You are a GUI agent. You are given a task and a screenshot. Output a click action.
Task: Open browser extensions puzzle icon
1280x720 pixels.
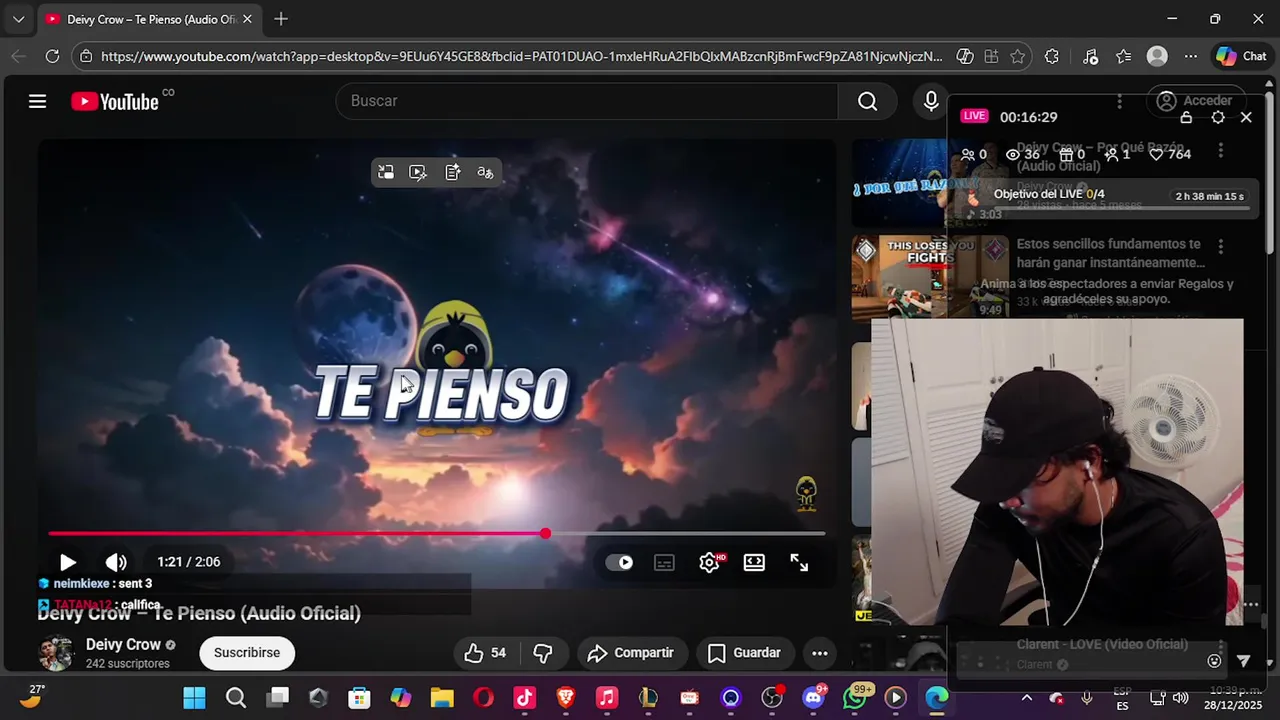pyautogui.click(x=1051, y=57)
